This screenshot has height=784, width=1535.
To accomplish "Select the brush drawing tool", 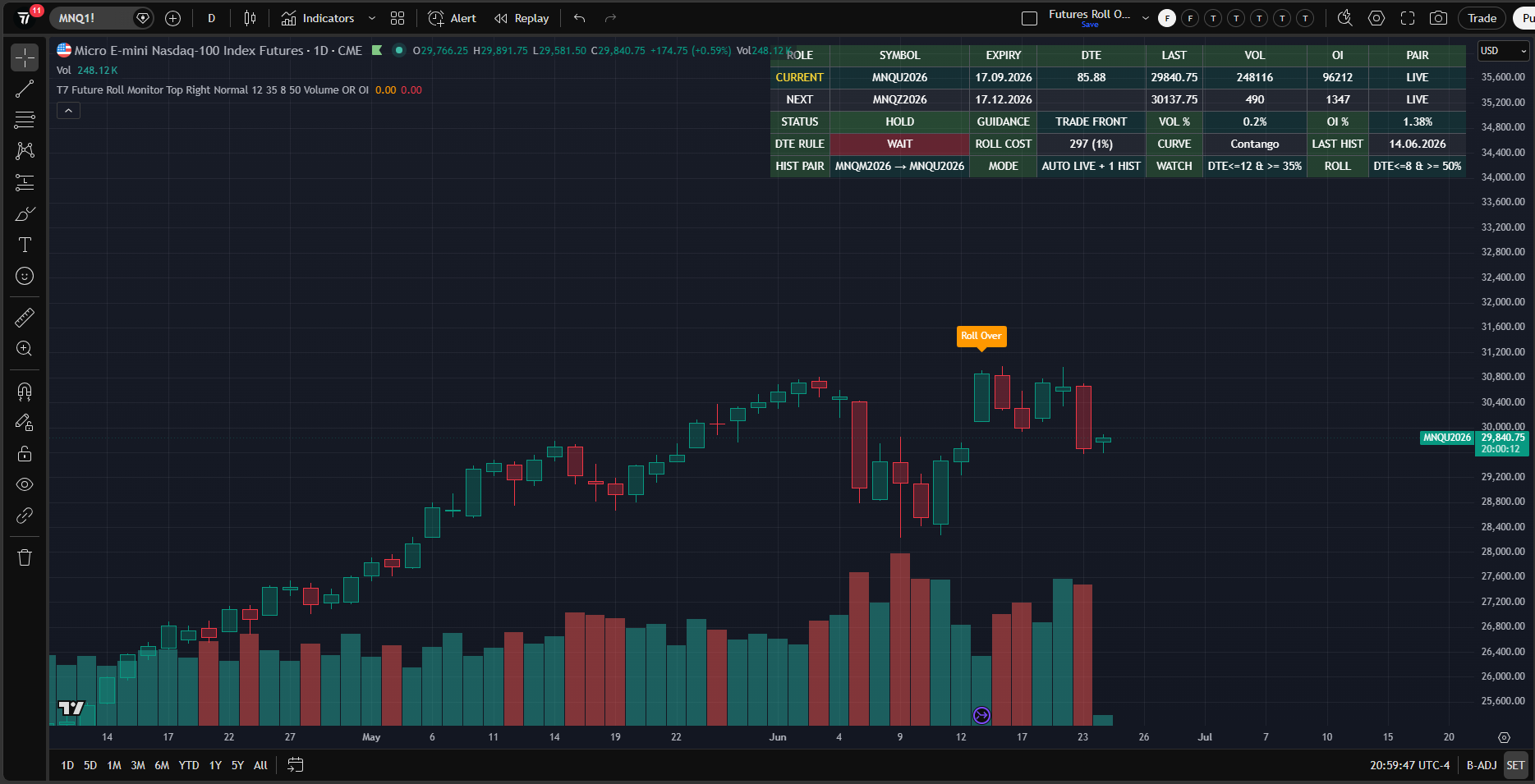I will (x=25, y=213).
